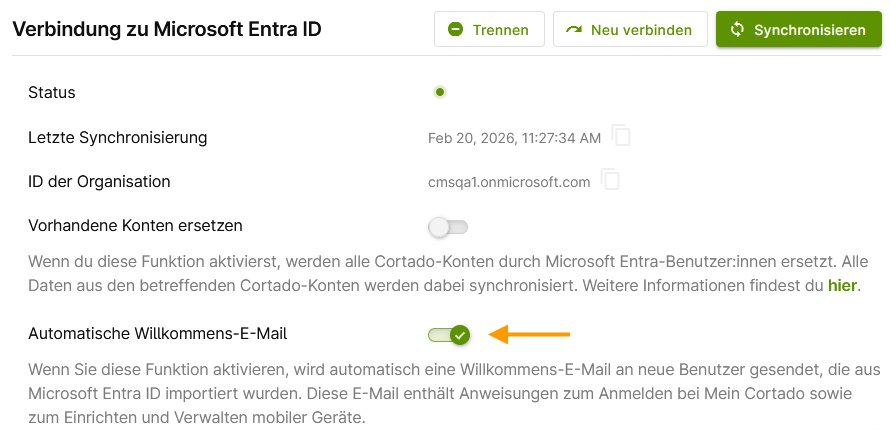
Task: Copy the organization ID to clipboard
Action: tap(611, 181)
